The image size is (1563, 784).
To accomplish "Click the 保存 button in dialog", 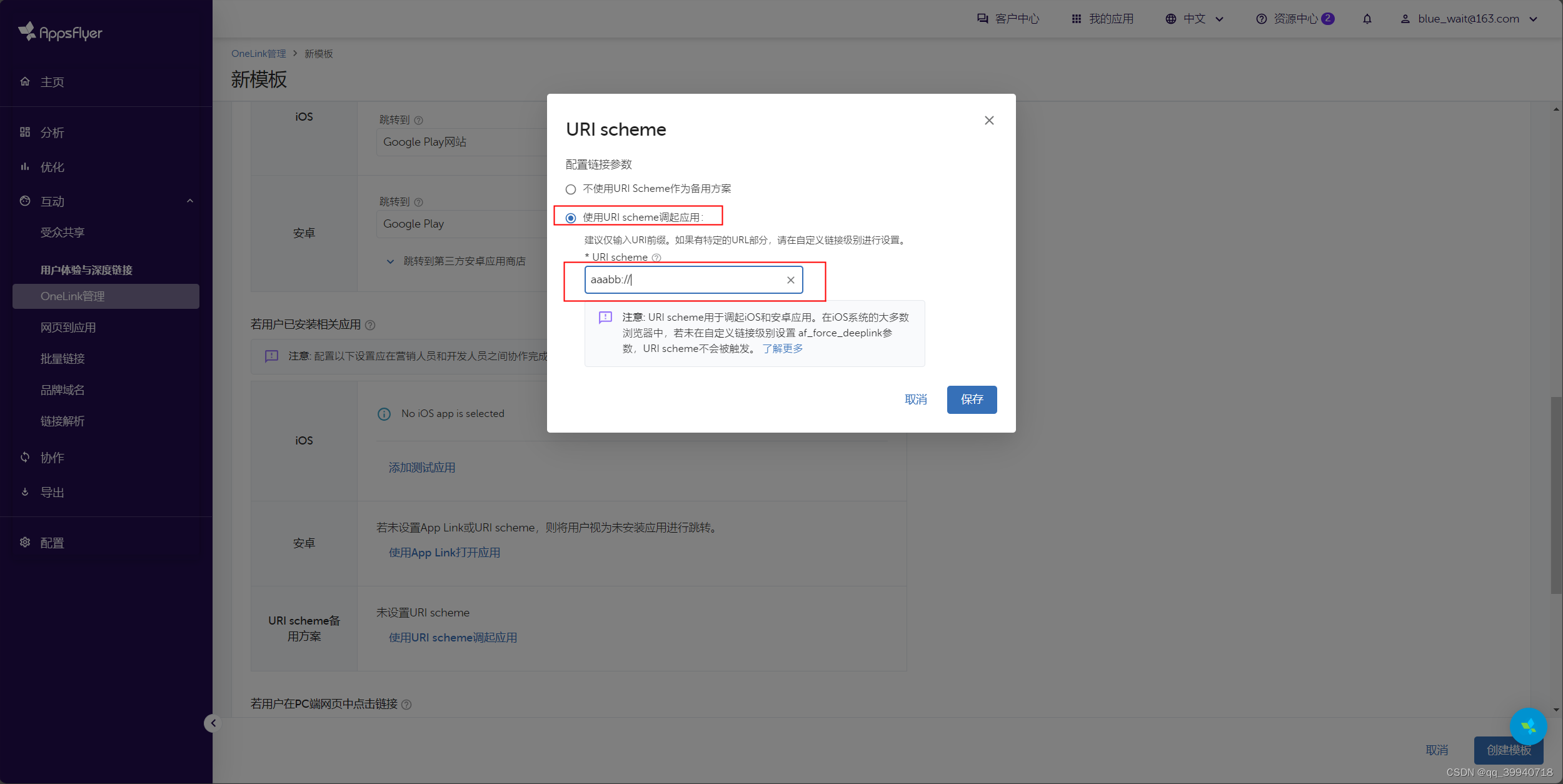I will click(972, 400).
